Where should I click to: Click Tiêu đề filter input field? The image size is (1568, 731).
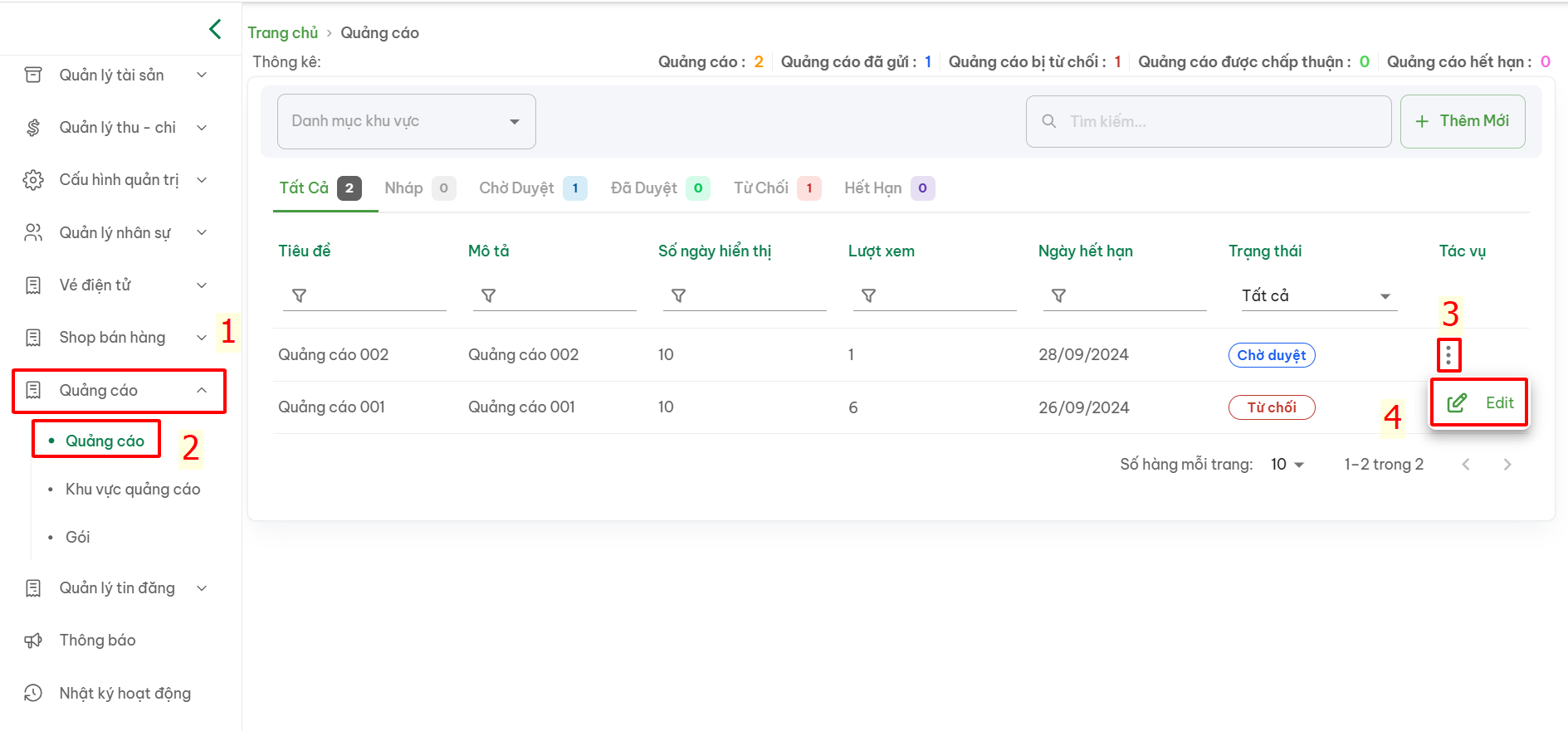pyautogui.click(x=364, y=295)
